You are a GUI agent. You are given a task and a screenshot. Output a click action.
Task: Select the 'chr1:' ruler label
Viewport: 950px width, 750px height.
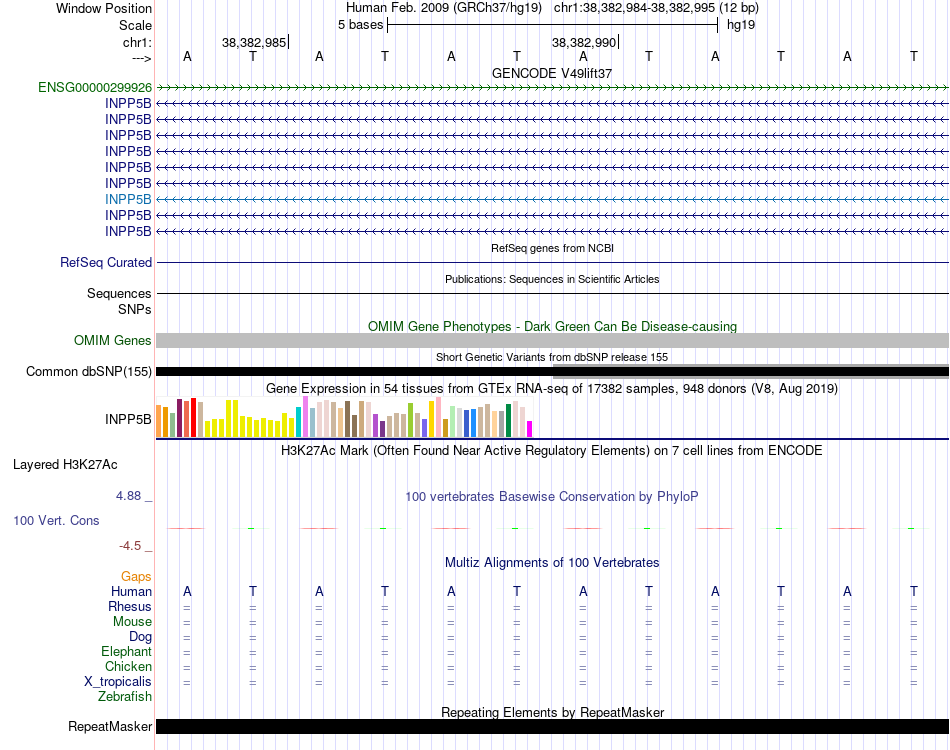(x=137, y=42)
